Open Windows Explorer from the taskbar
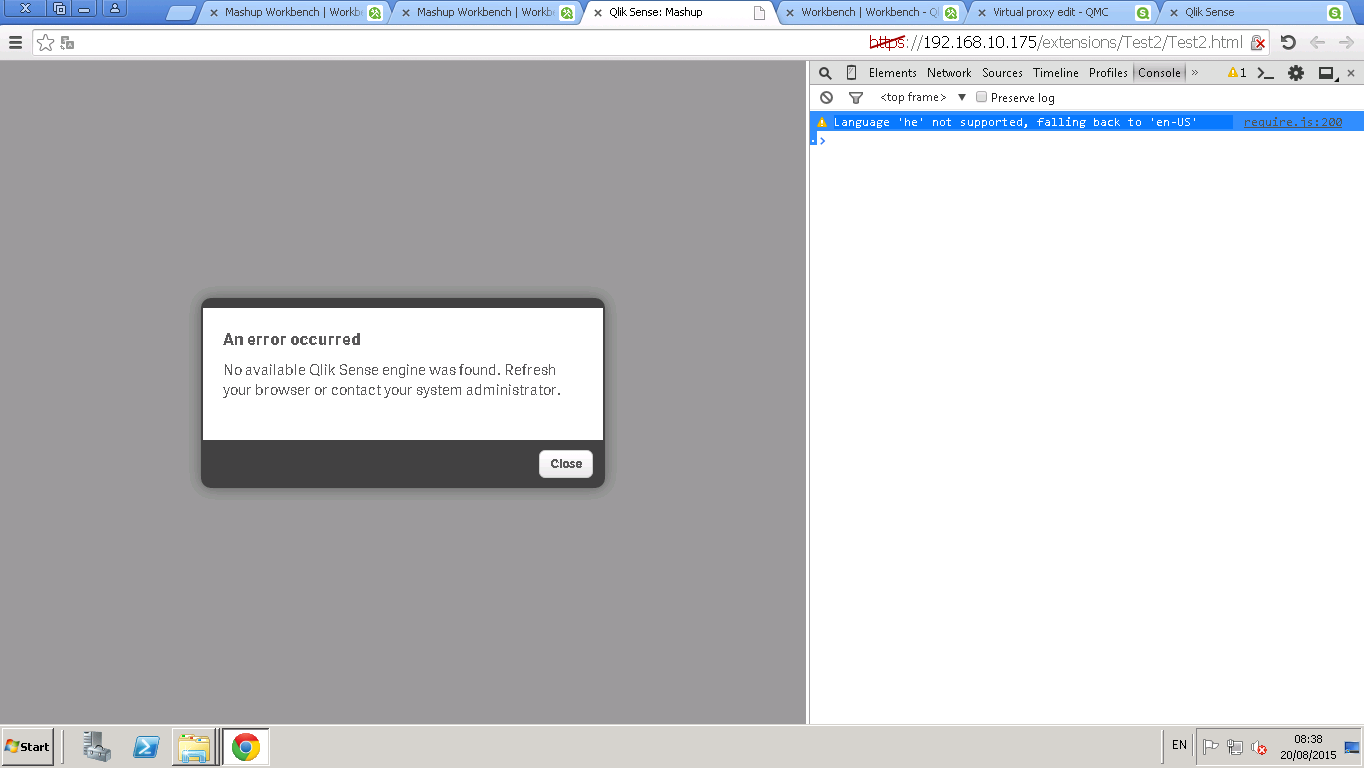The width and height of the screenshot is (1364, 768). click(x=194, y=747)
